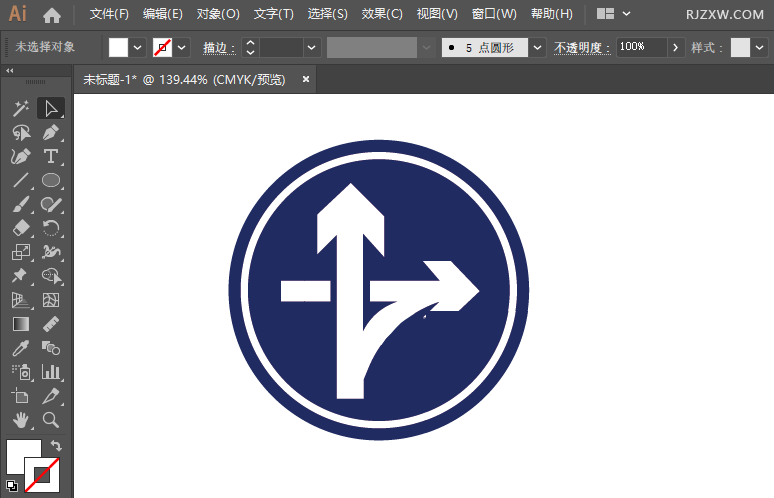This screenshot has height=498, width=774.
Task: Open the 文字(T) menu
Action: (273, 14)
